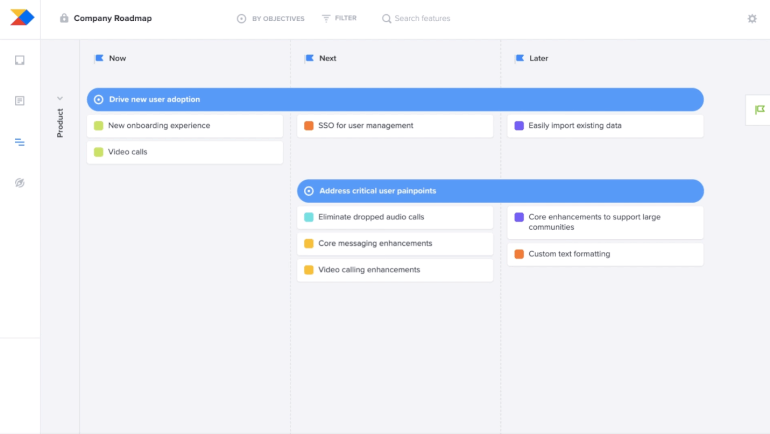Viewport: 770px width, 434px height.
Task: Open the Features list sidebar icon
Action: [x=20, y=101]
